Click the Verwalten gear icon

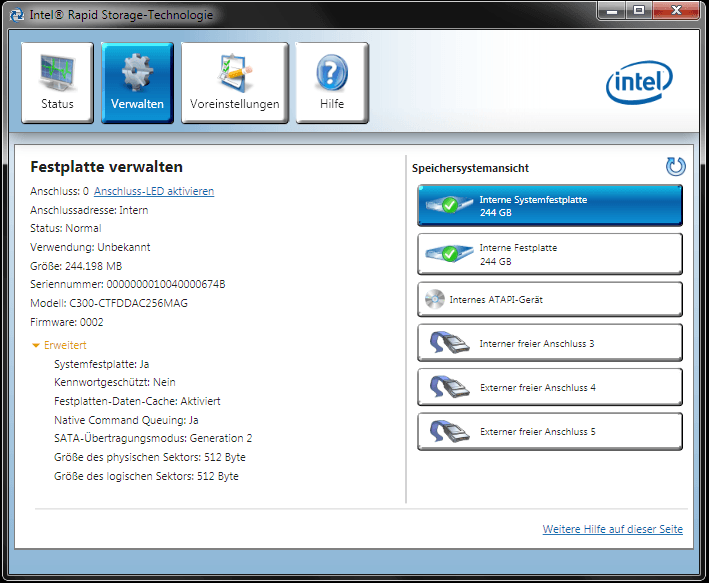[137, 71]
